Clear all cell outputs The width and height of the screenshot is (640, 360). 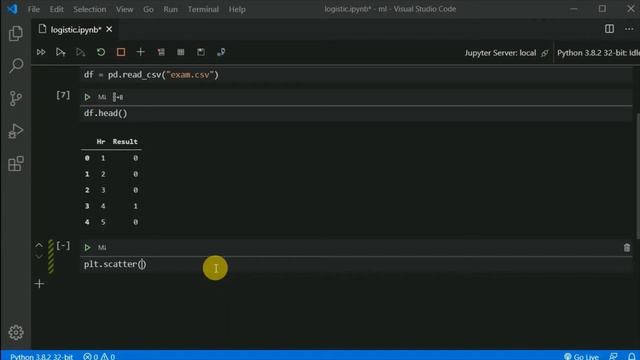161,52
